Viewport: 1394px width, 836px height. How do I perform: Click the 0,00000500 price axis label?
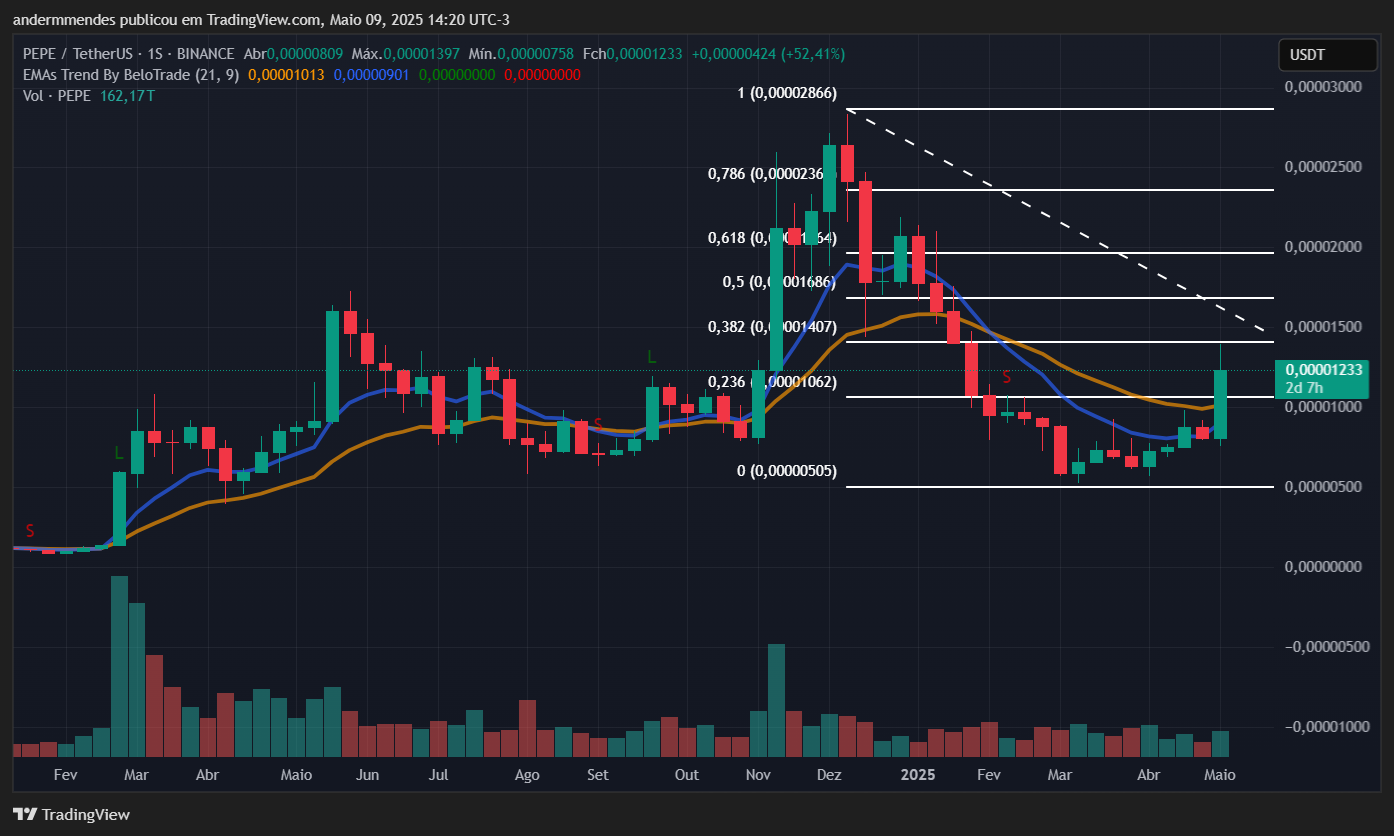1325,487
